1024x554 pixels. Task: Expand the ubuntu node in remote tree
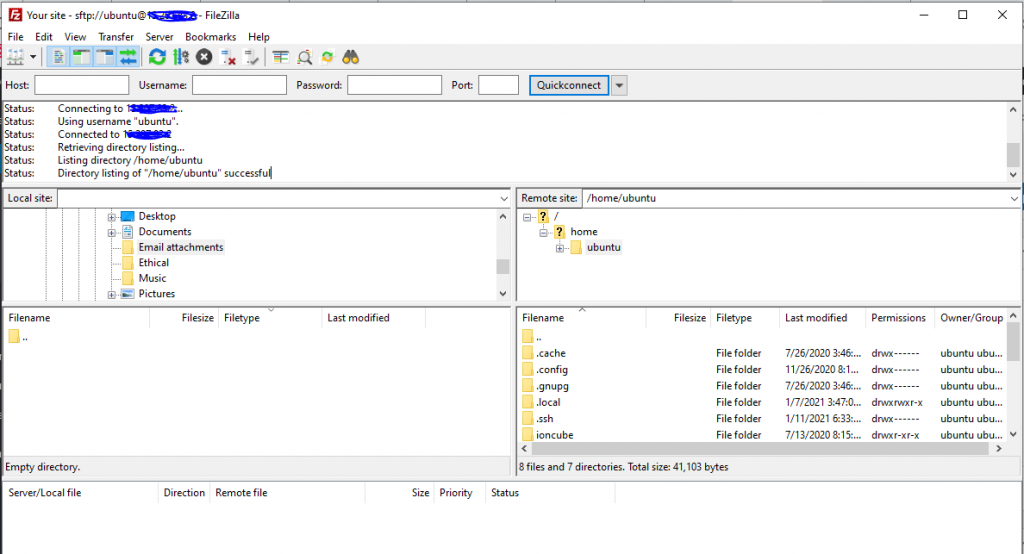coord(560,248)
